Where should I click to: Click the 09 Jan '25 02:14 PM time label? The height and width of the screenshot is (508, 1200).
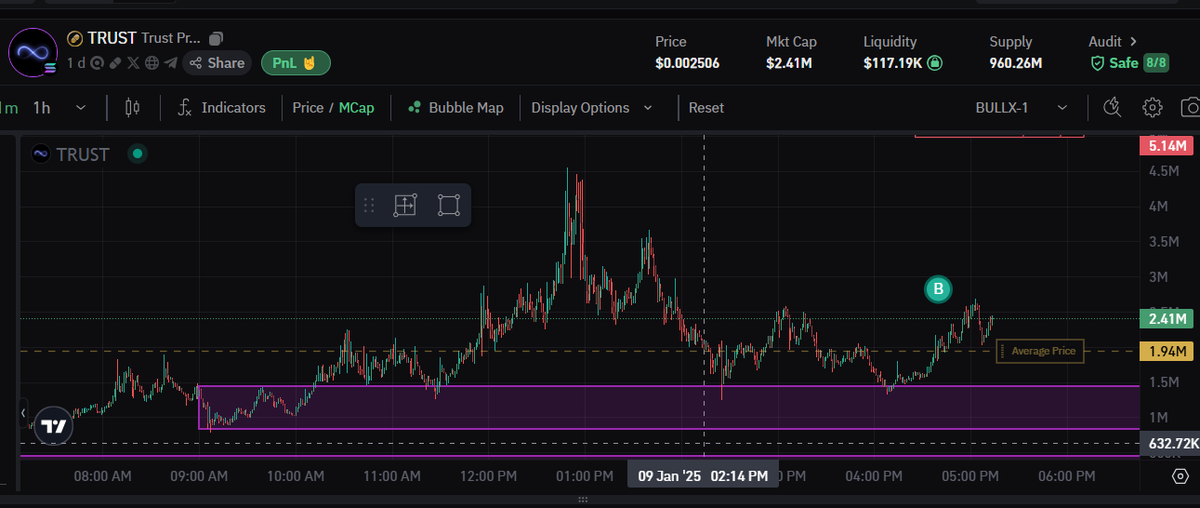(x=703, y=476)
